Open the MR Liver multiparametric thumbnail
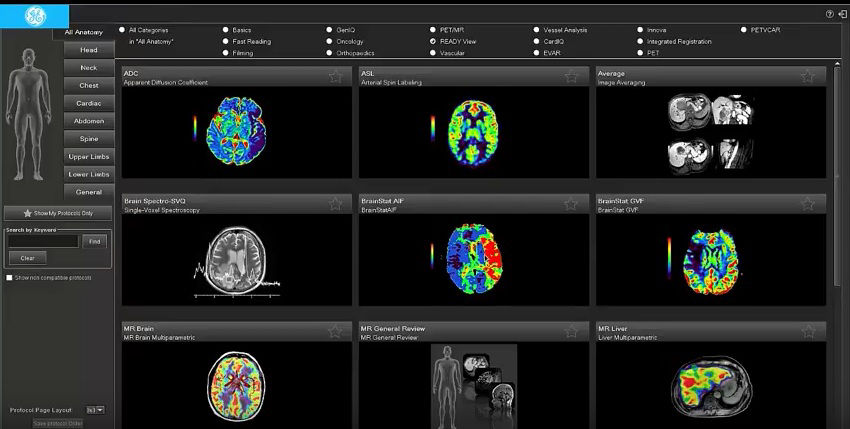Image resolution: width=850 pixels, height=429 pixels. (x=711, y=385)
